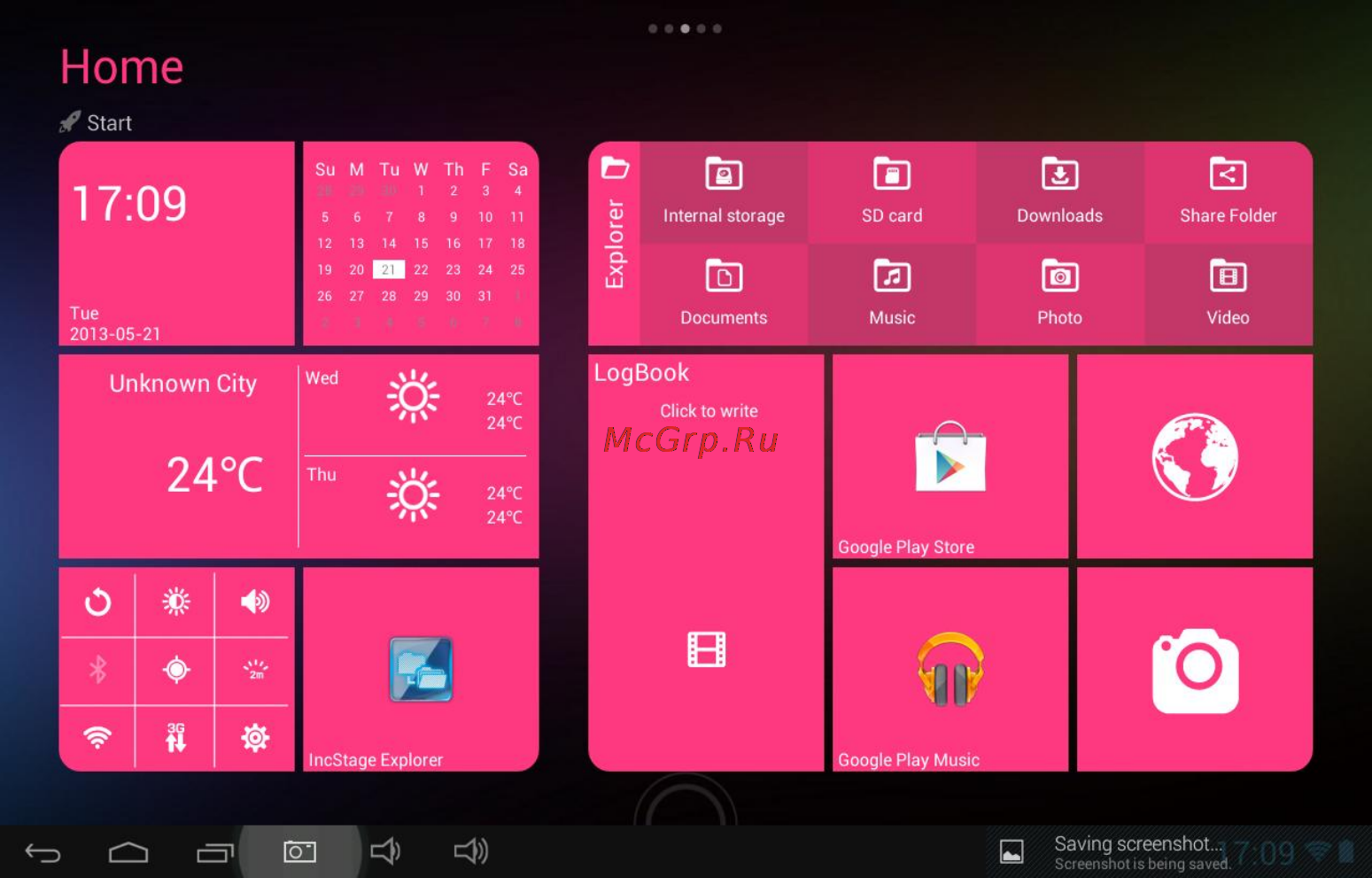Tap the Android back button
Screen dimensions: 1372x878
pyautogui.click(x=43, y=852)
